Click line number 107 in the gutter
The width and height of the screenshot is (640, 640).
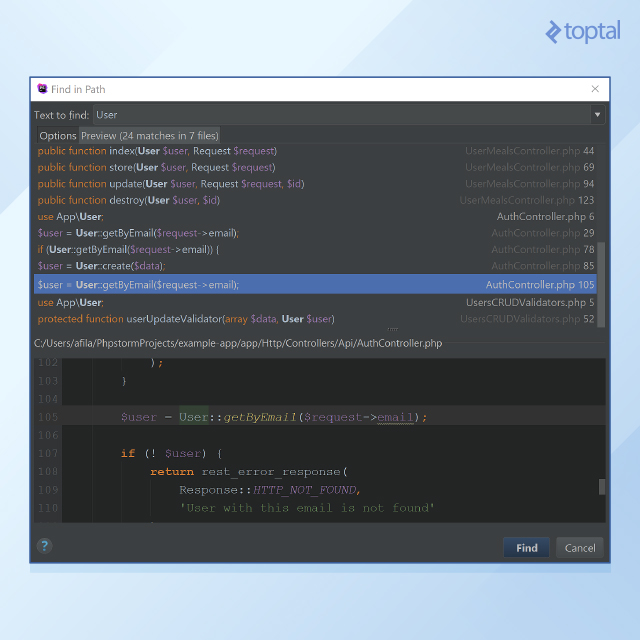tap(48, 453)
